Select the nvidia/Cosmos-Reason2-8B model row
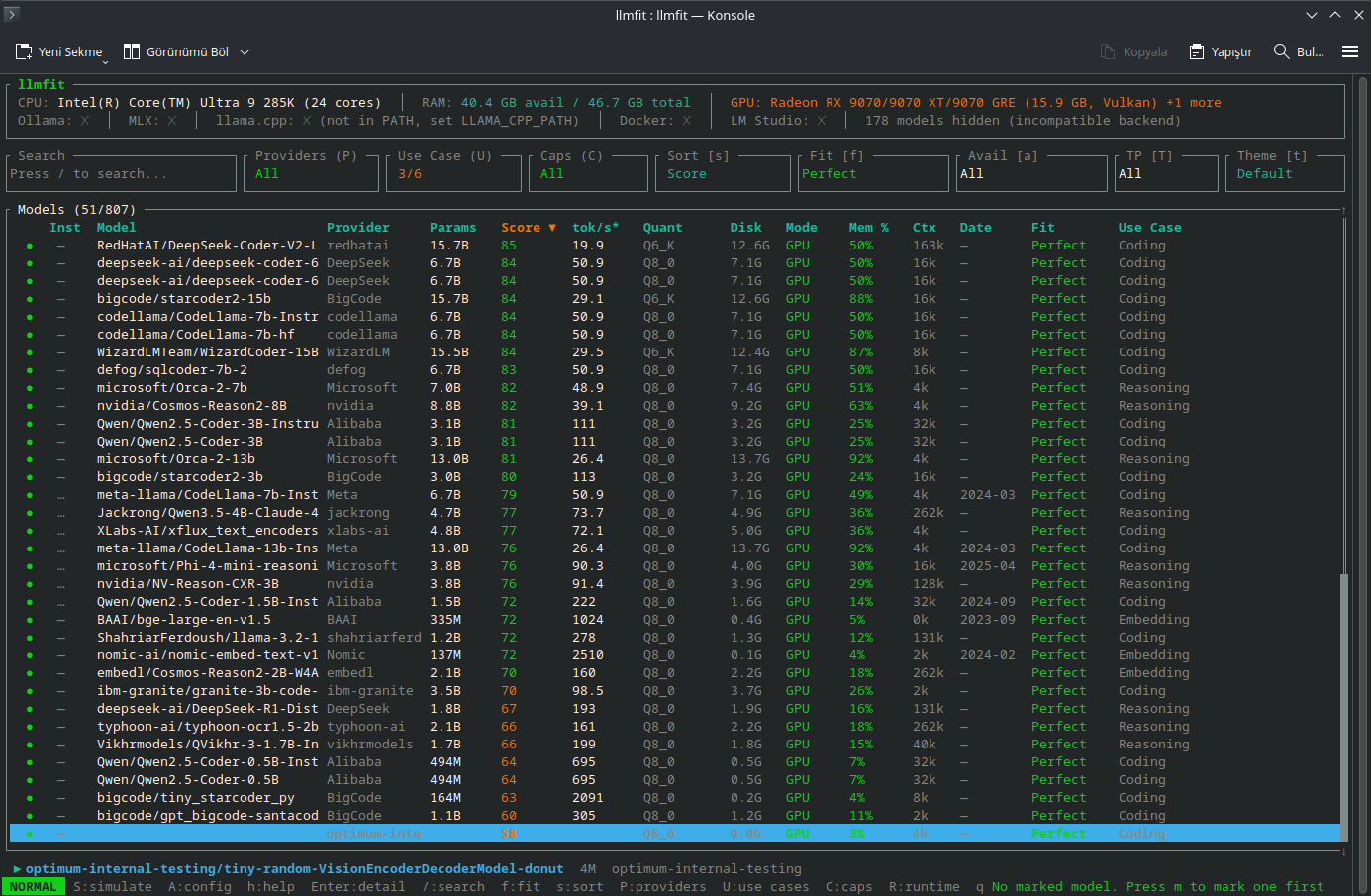 click(x=675, y=406)
